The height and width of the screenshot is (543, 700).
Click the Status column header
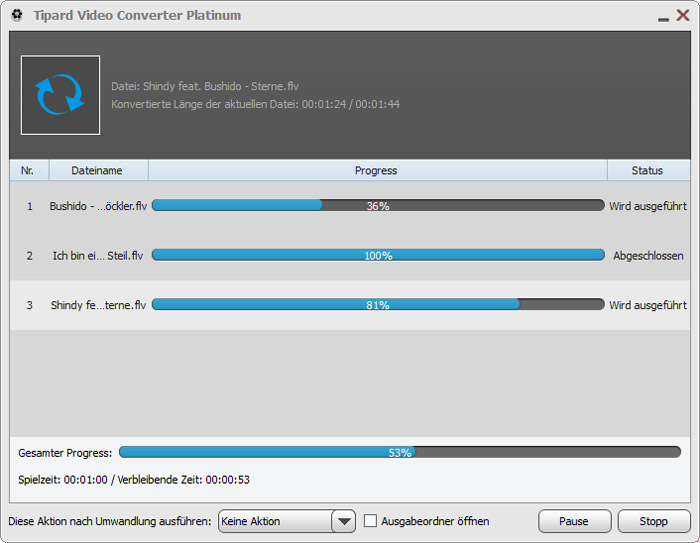(649, 170)
